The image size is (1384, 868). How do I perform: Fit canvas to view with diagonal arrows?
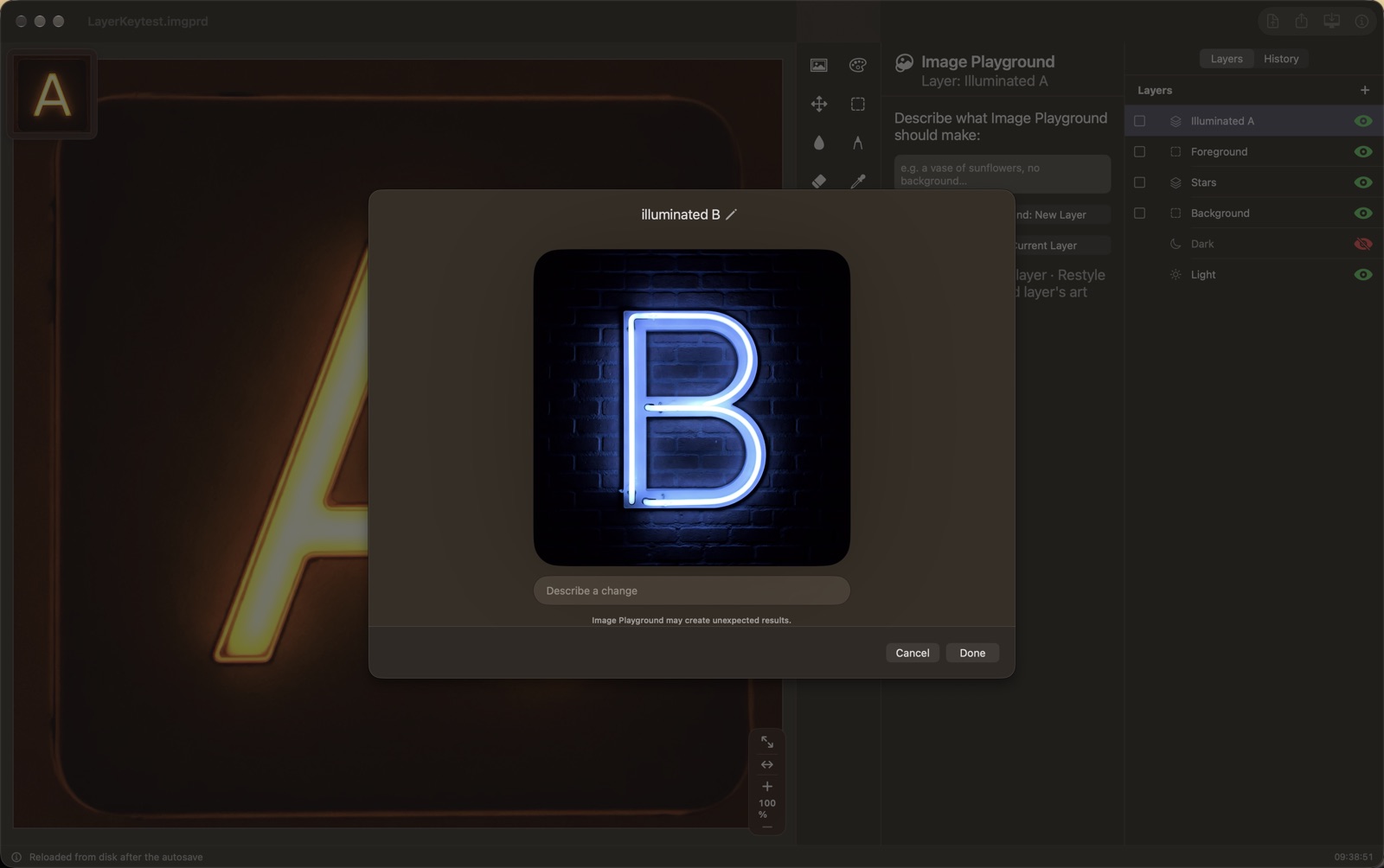(766, 742)
